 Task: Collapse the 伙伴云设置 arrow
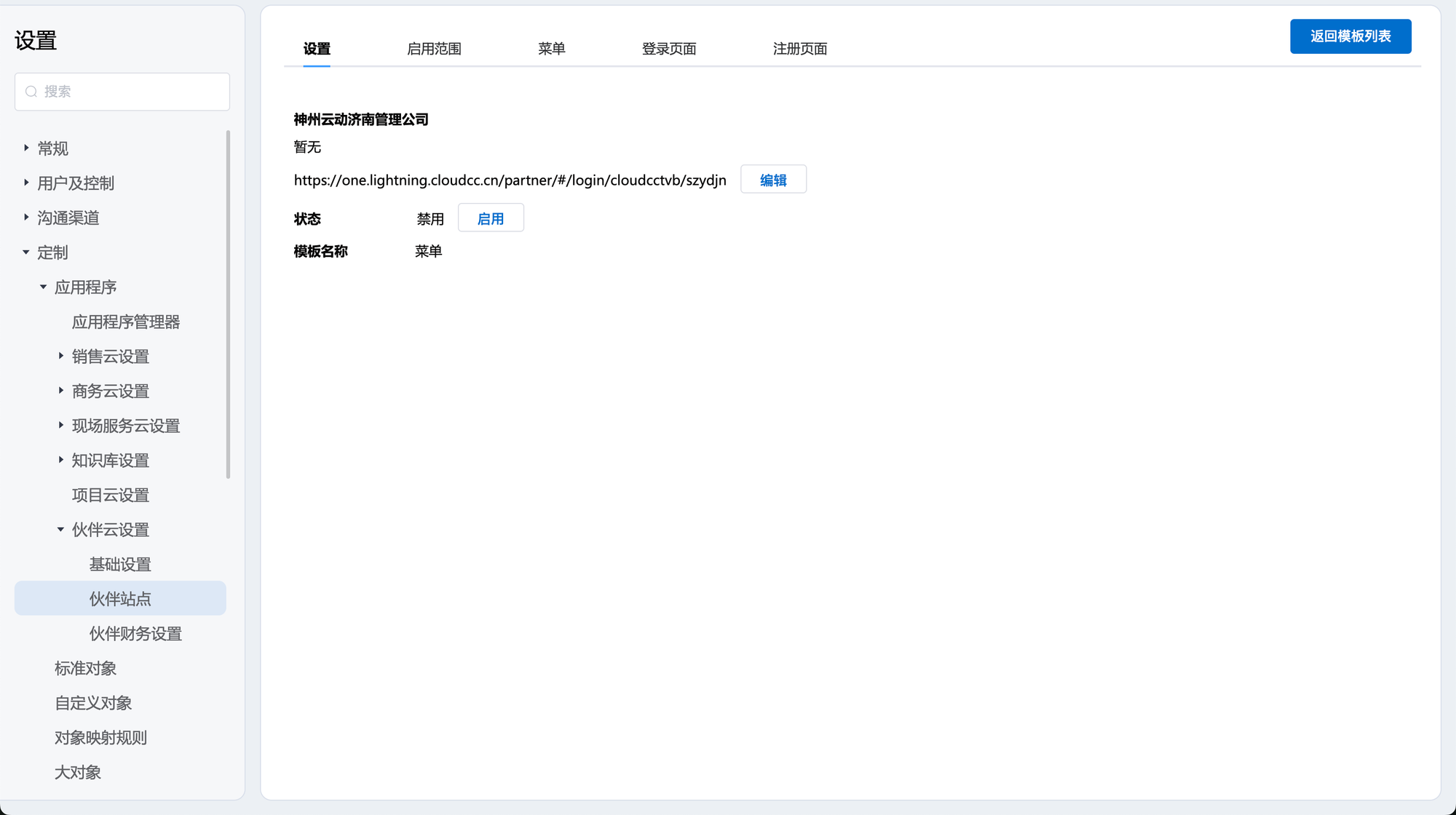(x=61, y=529)
